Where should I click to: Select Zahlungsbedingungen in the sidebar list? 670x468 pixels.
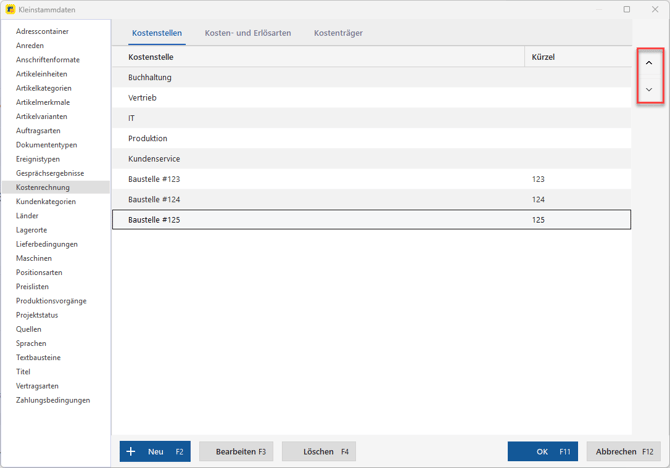tap(53, 400)
